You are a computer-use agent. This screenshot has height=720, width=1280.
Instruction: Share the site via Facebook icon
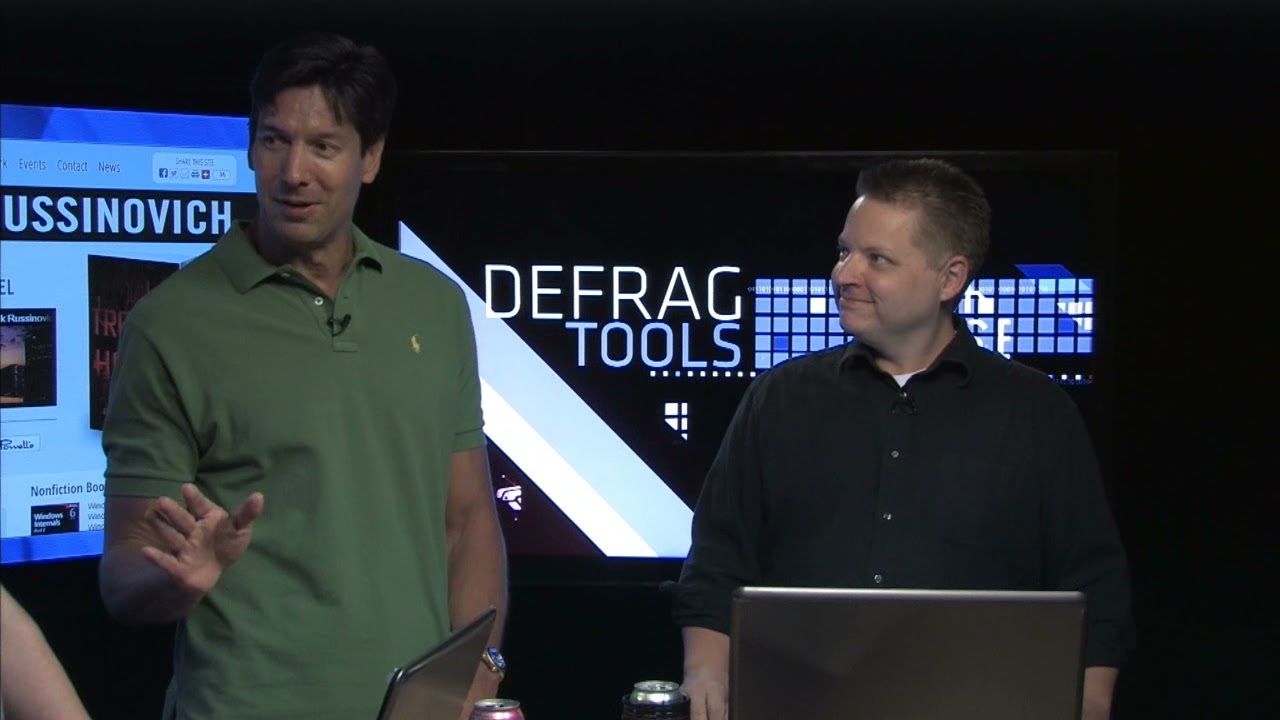[x=163, y=173]
